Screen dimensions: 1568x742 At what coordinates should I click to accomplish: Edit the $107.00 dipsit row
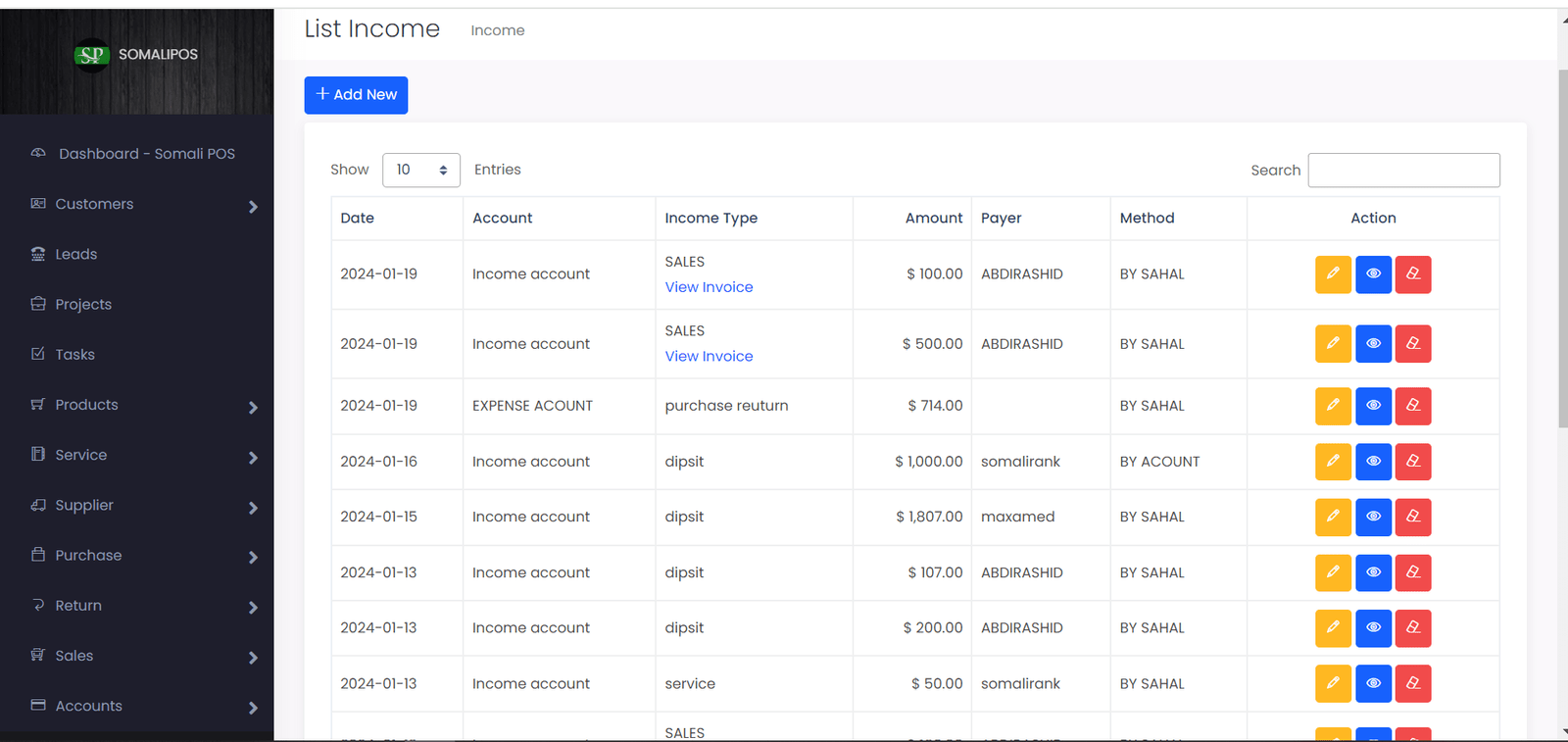pyautogui.click(x=1333, y=572)
